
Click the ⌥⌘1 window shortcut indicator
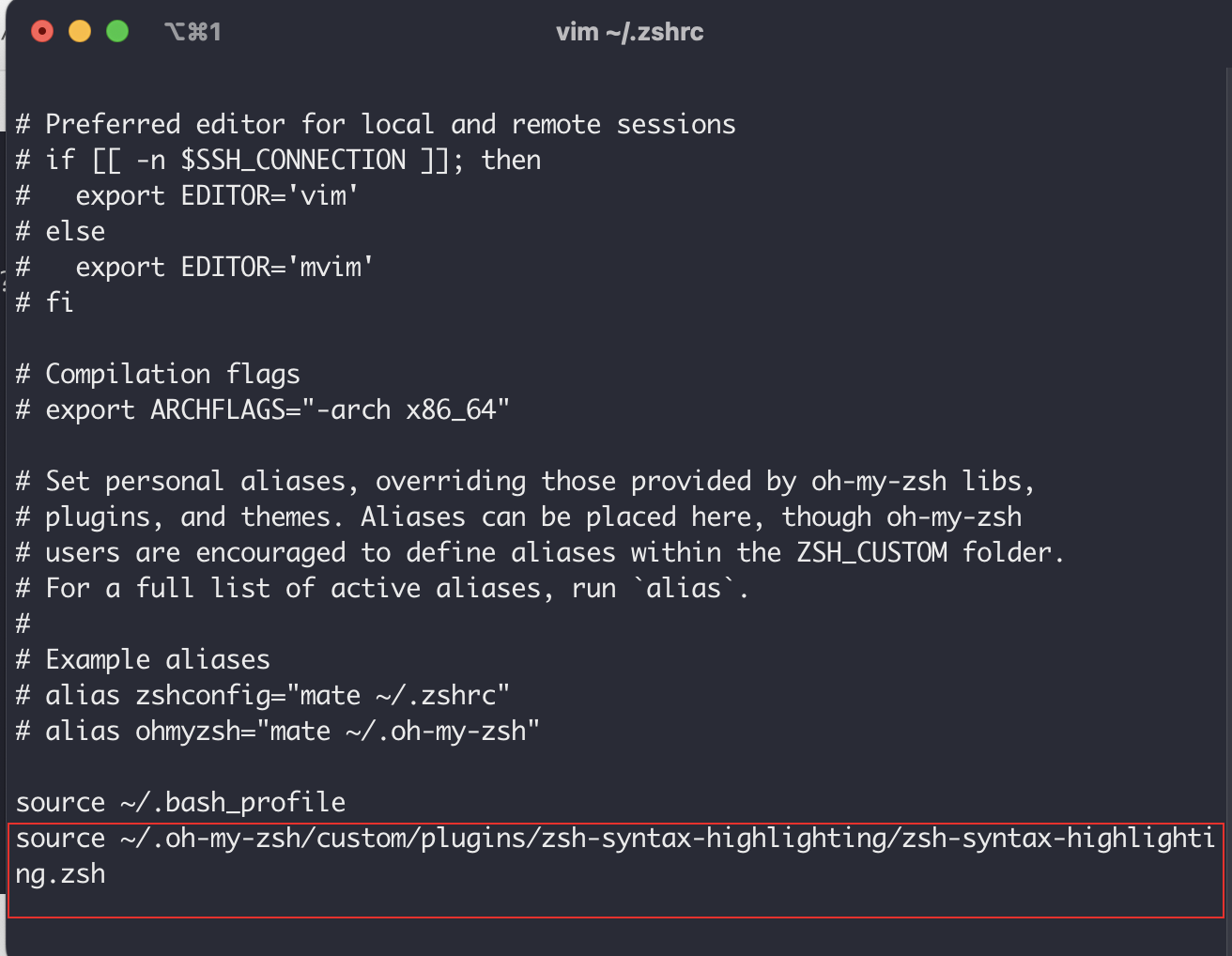coord(192,33)
